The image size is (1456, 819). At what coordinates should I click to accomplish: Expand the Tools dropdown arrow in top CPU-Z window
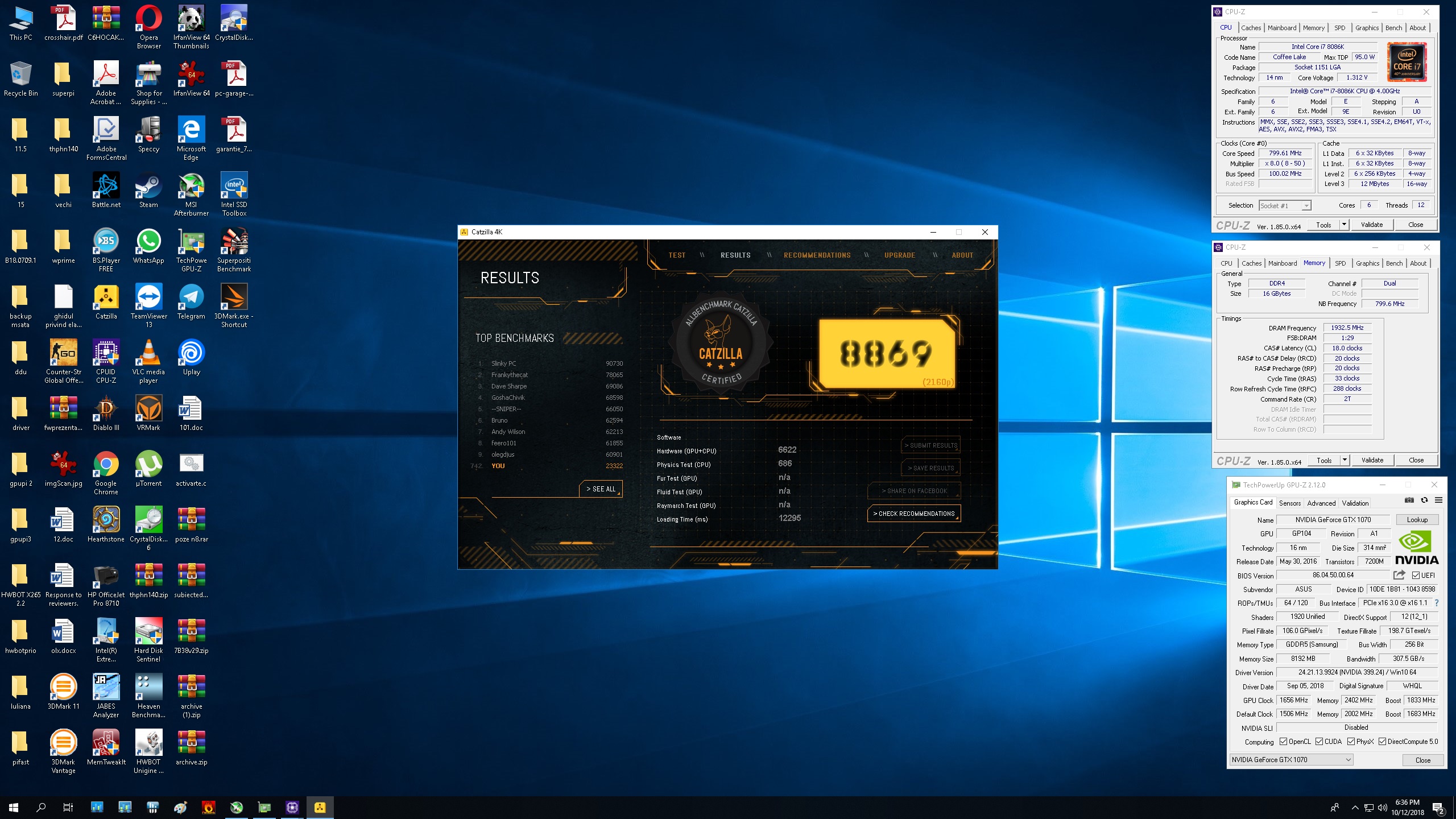(x=1344, y=225)
